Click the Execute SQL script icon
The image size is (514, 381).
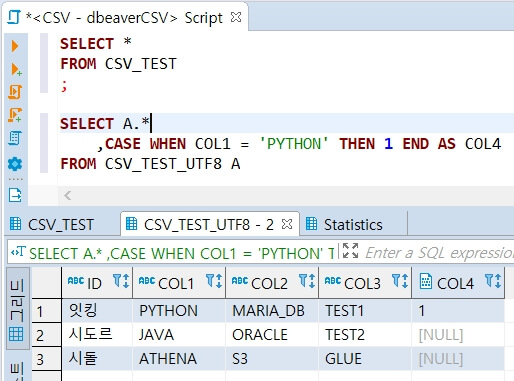point(15,92)
